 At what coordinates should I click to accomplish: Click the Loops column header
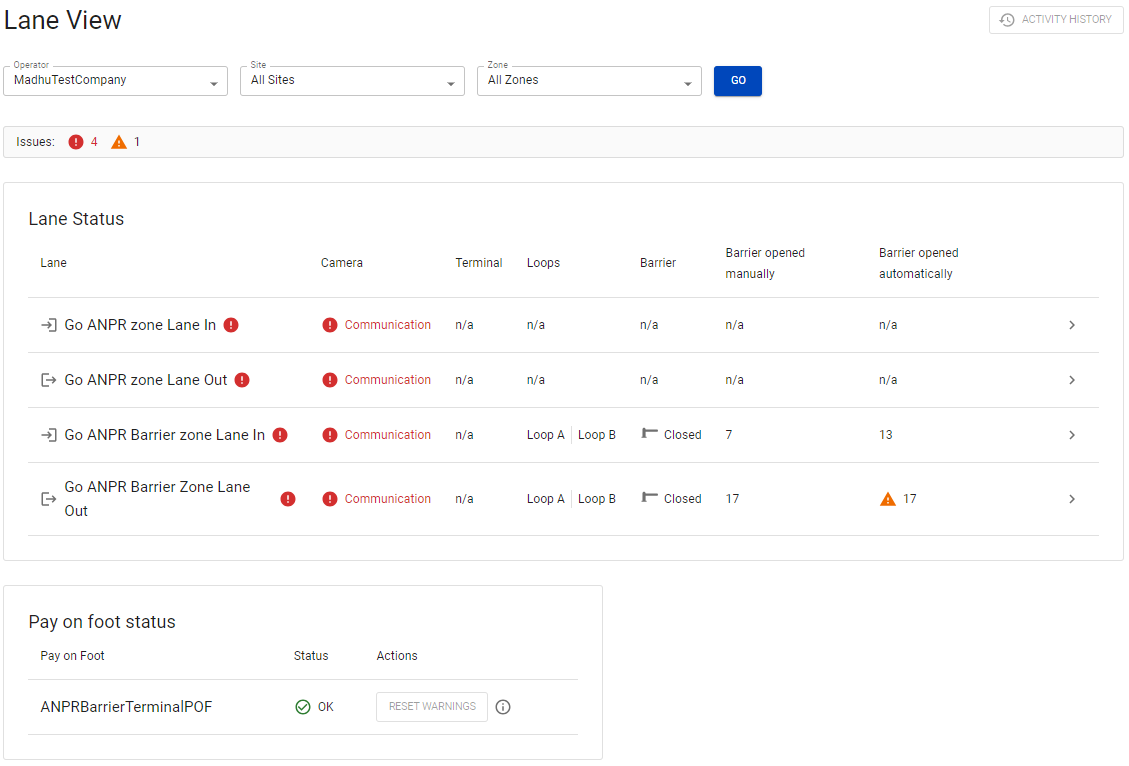543,263
